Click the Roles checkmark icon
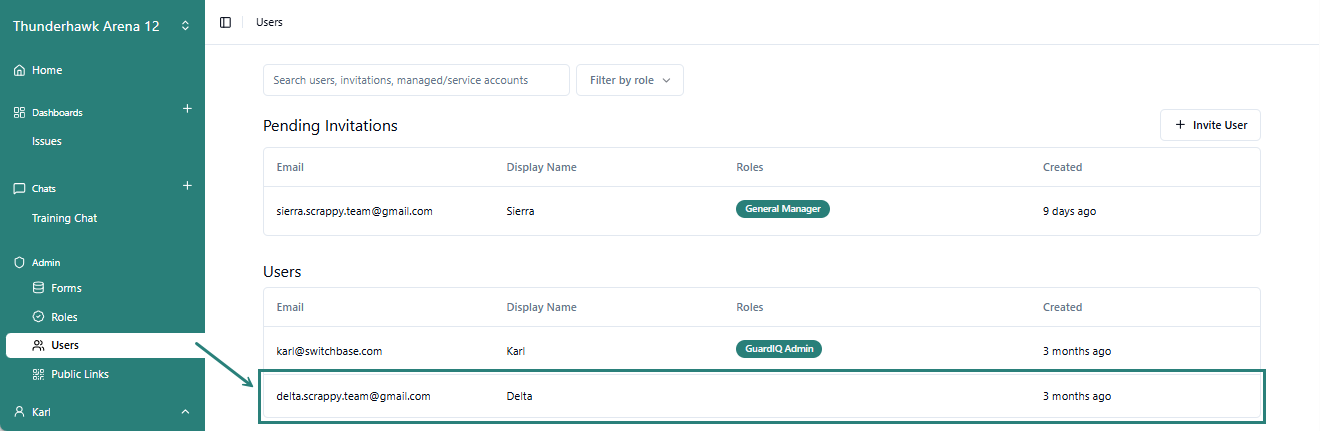Screen dimensions: 1320x431 39,317
